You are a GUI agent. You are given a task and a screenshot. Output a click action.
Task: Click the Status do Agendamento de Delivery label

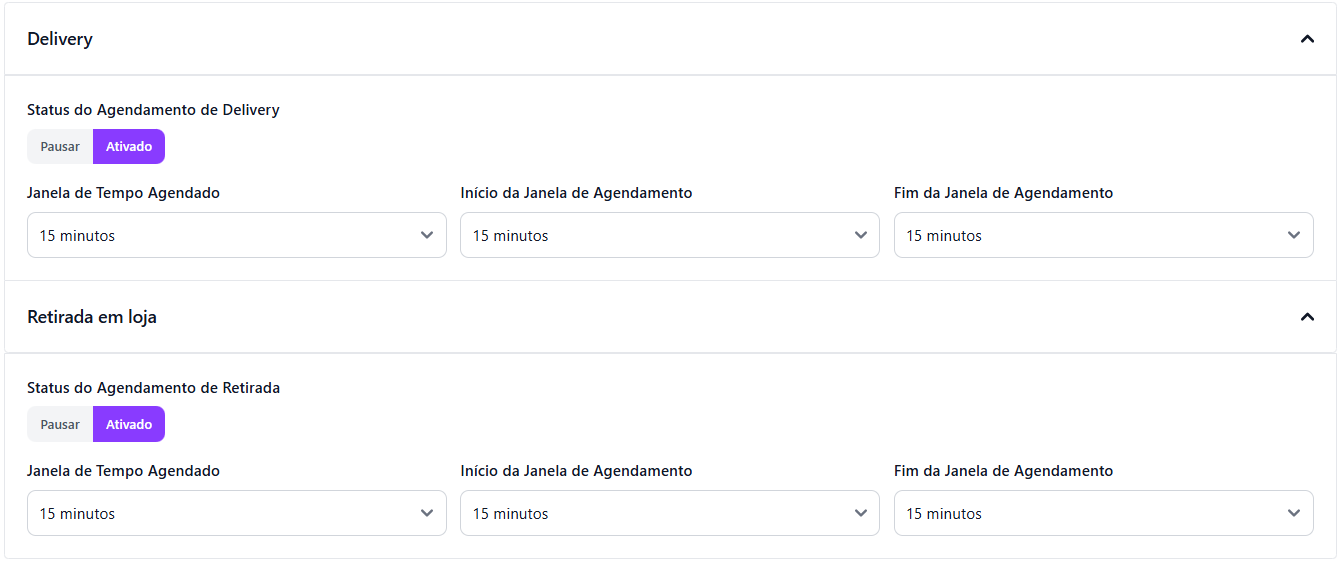(153, 110)
